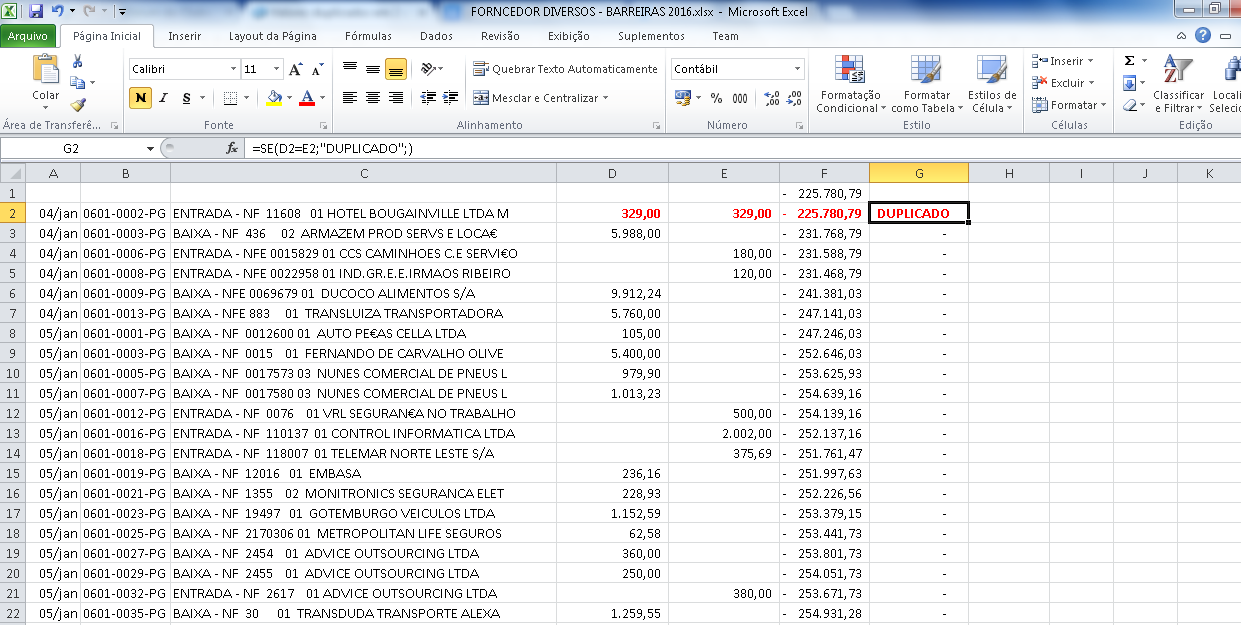Click the red font color button

(x=304, y=98)
